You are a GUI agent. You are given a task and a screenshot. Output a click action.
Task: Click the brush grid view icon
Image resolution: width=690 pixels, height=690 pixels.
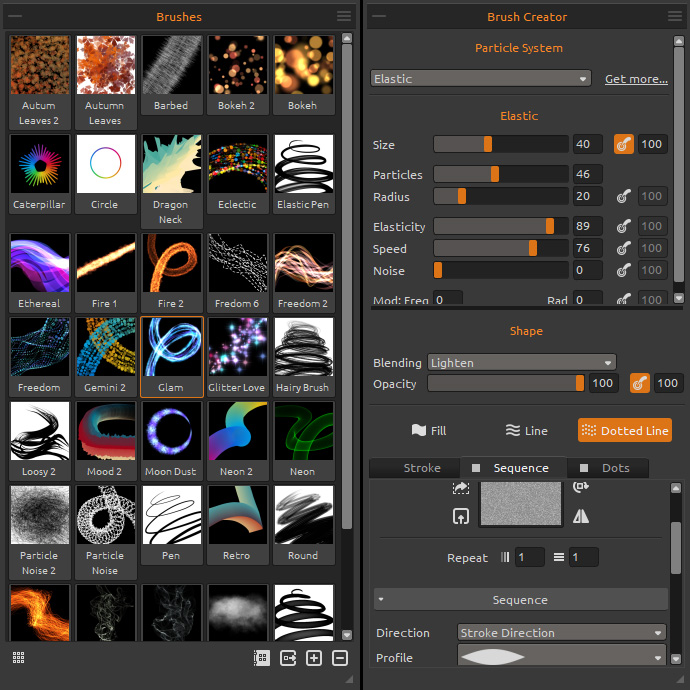click(18, 657)
